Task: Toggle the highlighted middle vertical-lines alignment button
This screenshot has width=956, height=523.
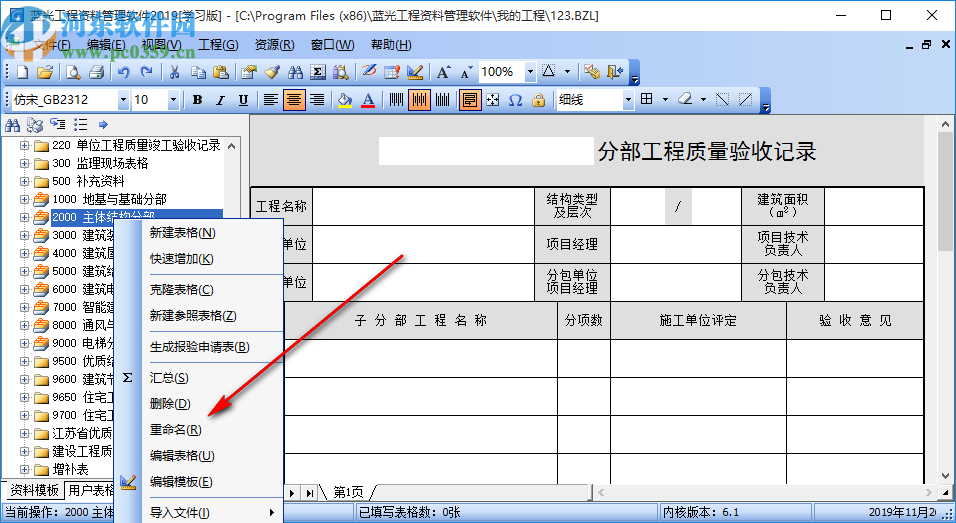Action: pyautogui.click(x=419, y=99)
